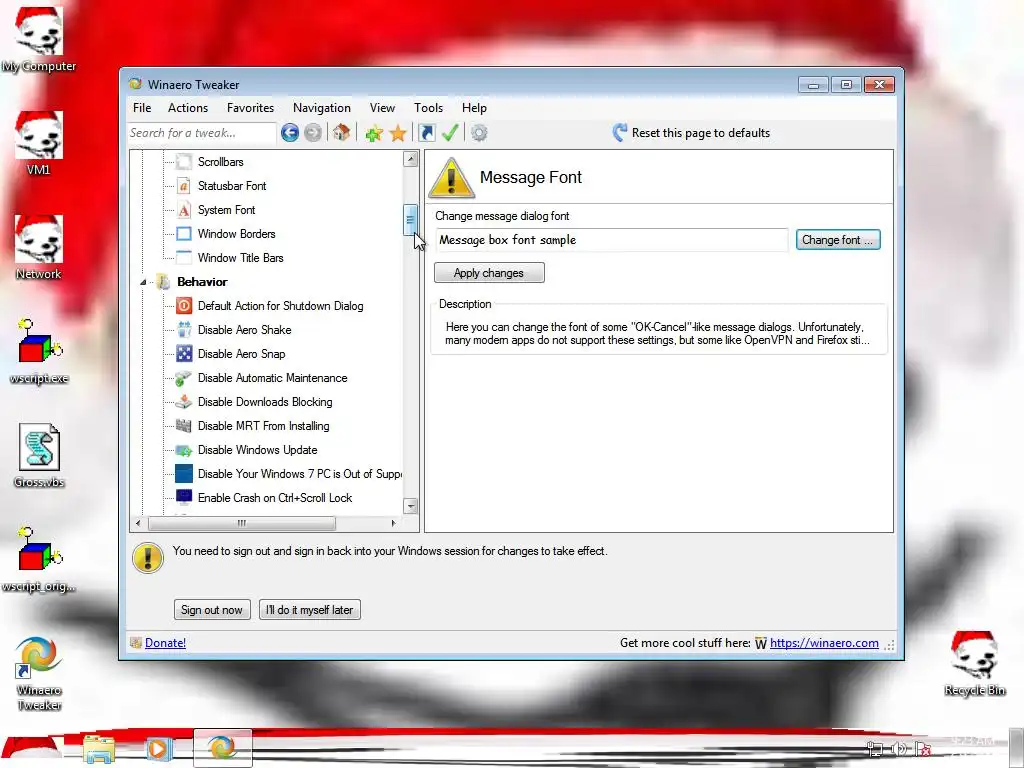This screenshot has width=1024, height=768.
Task: Click the volume speaker tray icon
Action: tap(899, 749)
